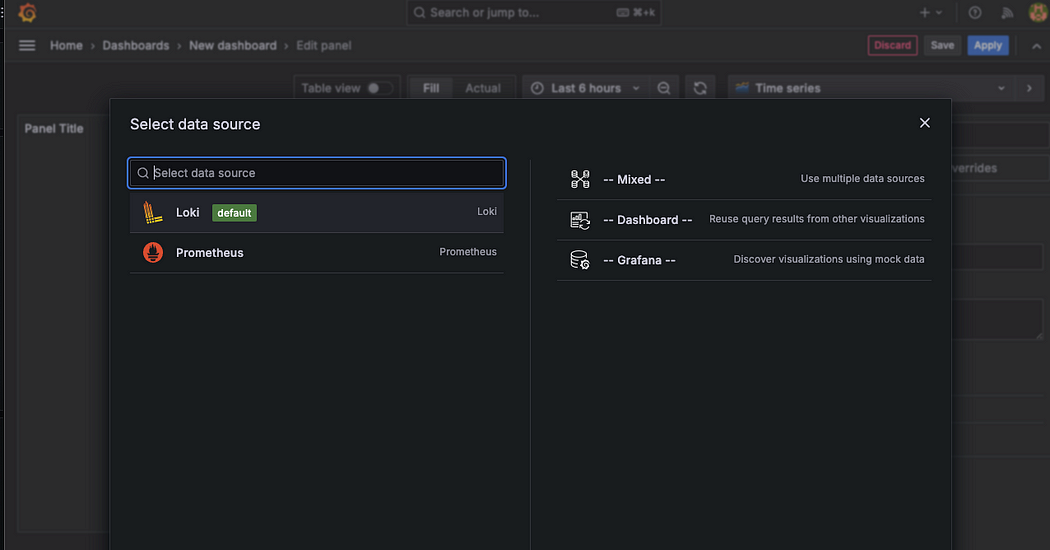Screen dimensions: 1050x550
Task: Select the Actual view option
Action: point(483,88)
